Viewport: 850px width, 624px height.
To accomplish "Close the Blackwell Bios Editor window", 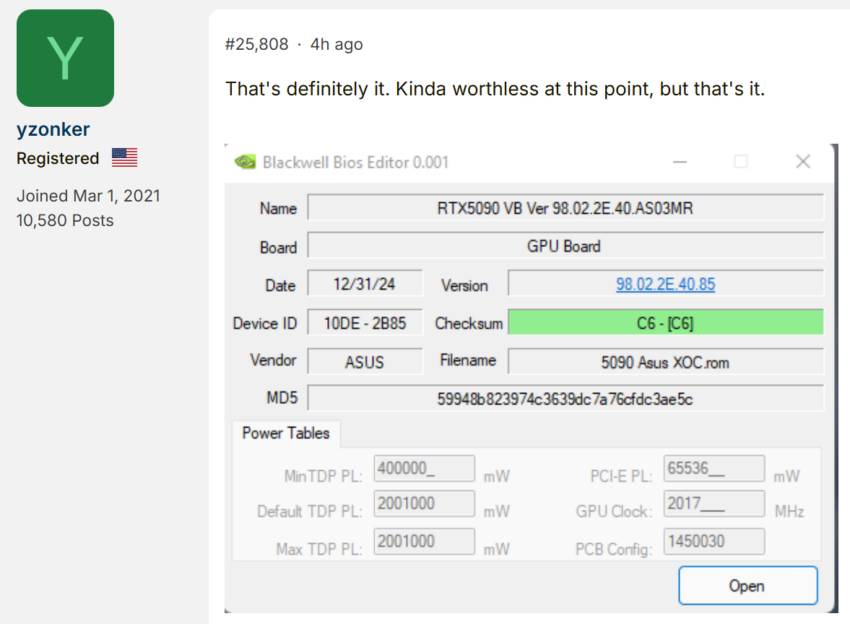I will [802, 161].
